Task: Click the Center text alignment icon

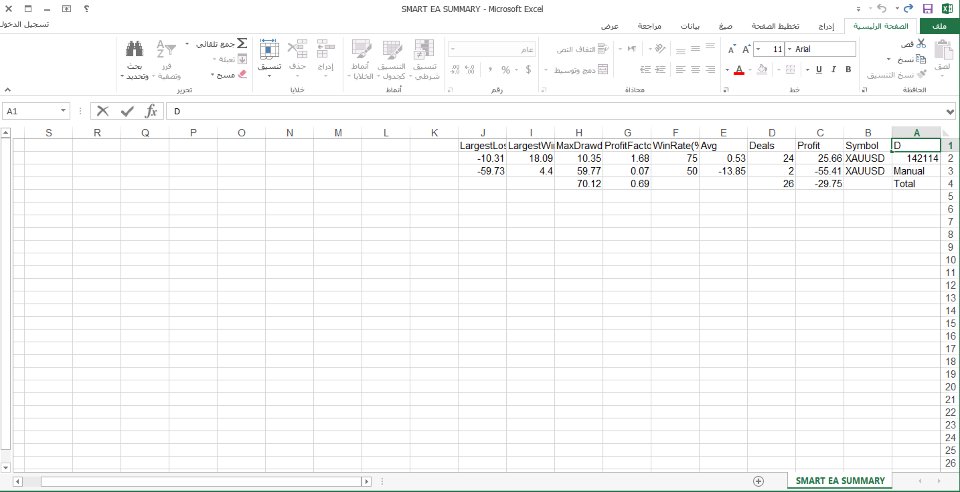Action: [x=696, y=69]
